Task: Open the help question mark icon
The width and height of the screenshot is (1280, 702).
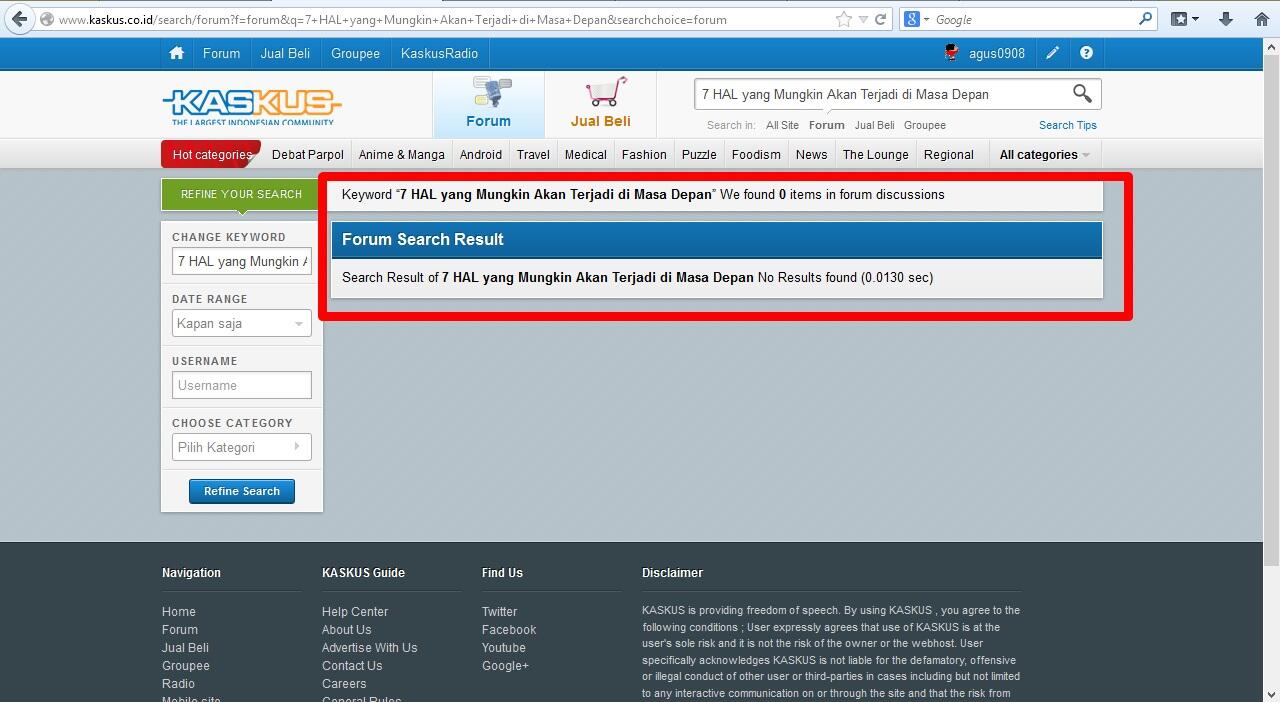Action: click(1086, 53)
